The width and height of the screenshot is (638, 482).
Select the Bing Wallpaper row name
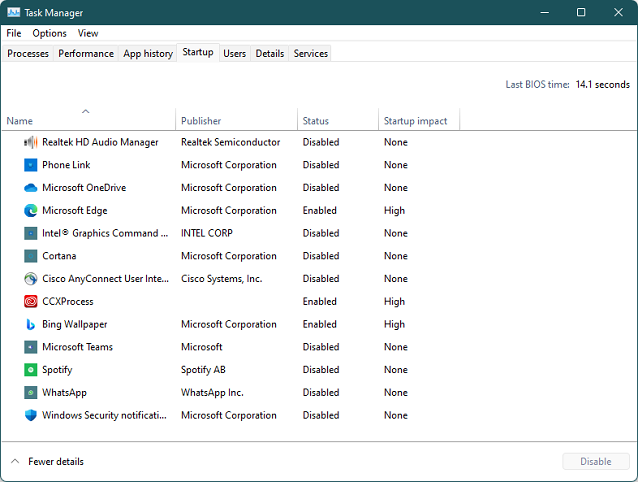pos(74,325)
